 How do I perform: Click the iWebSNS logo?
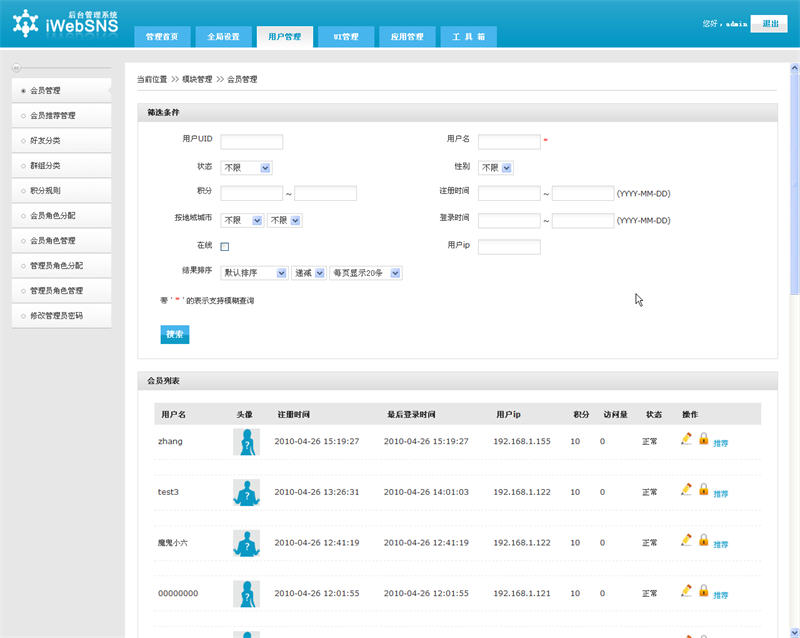point(65,23)
